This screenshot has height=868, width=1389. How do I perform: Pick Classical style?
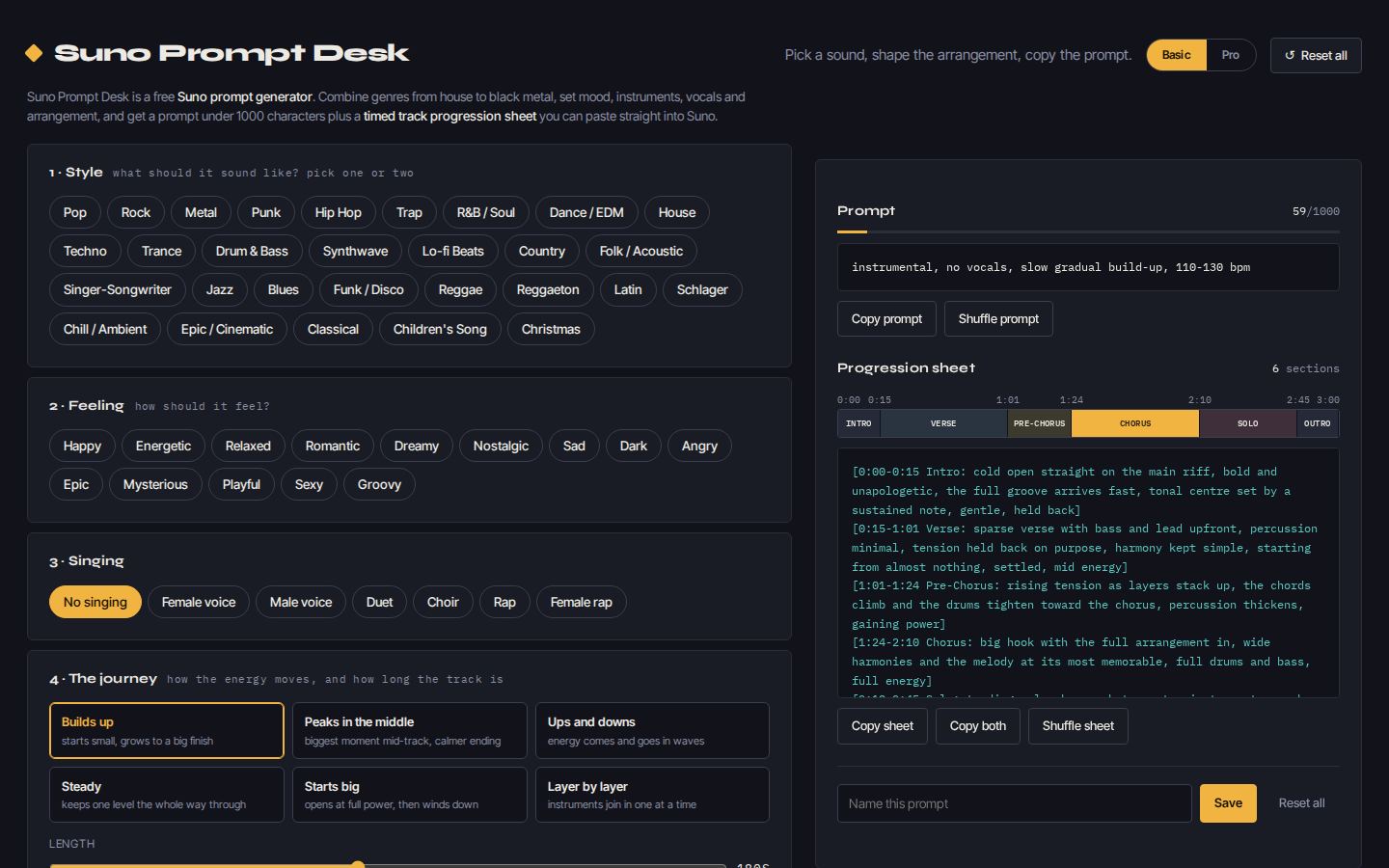333,329
